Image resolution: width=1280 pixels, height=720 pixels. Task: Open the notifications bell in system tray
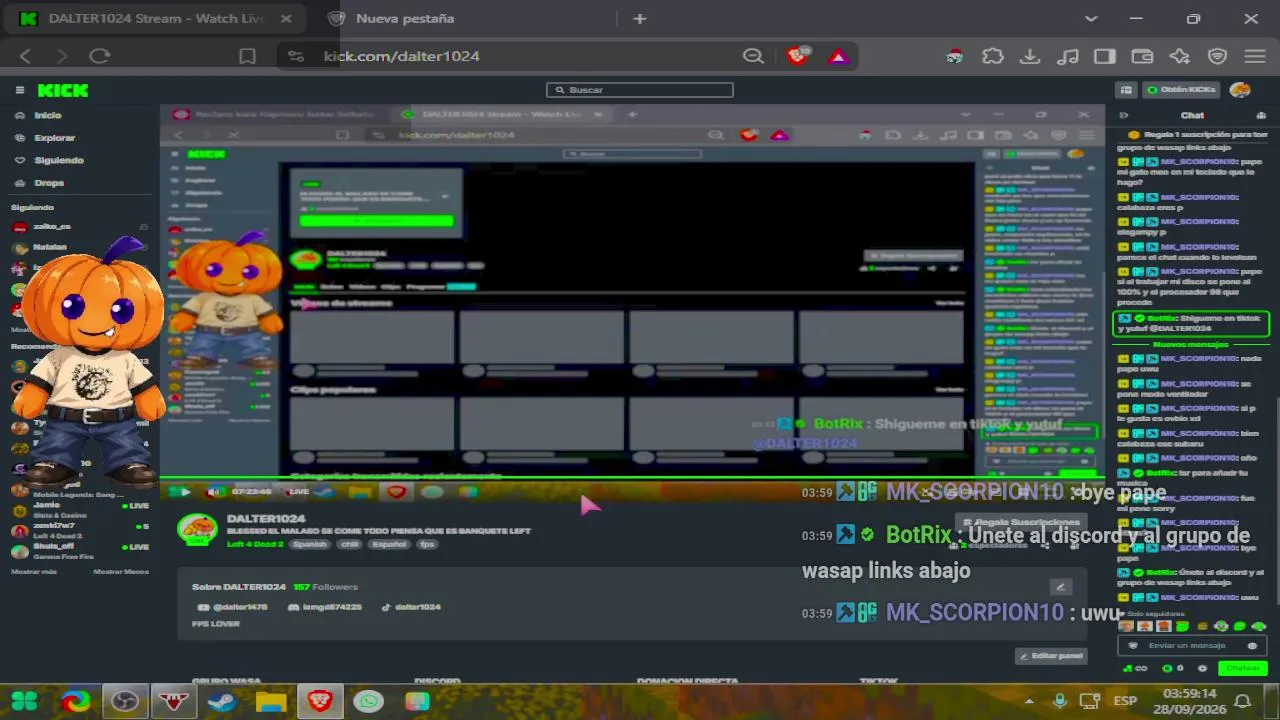pos(1243,701)
